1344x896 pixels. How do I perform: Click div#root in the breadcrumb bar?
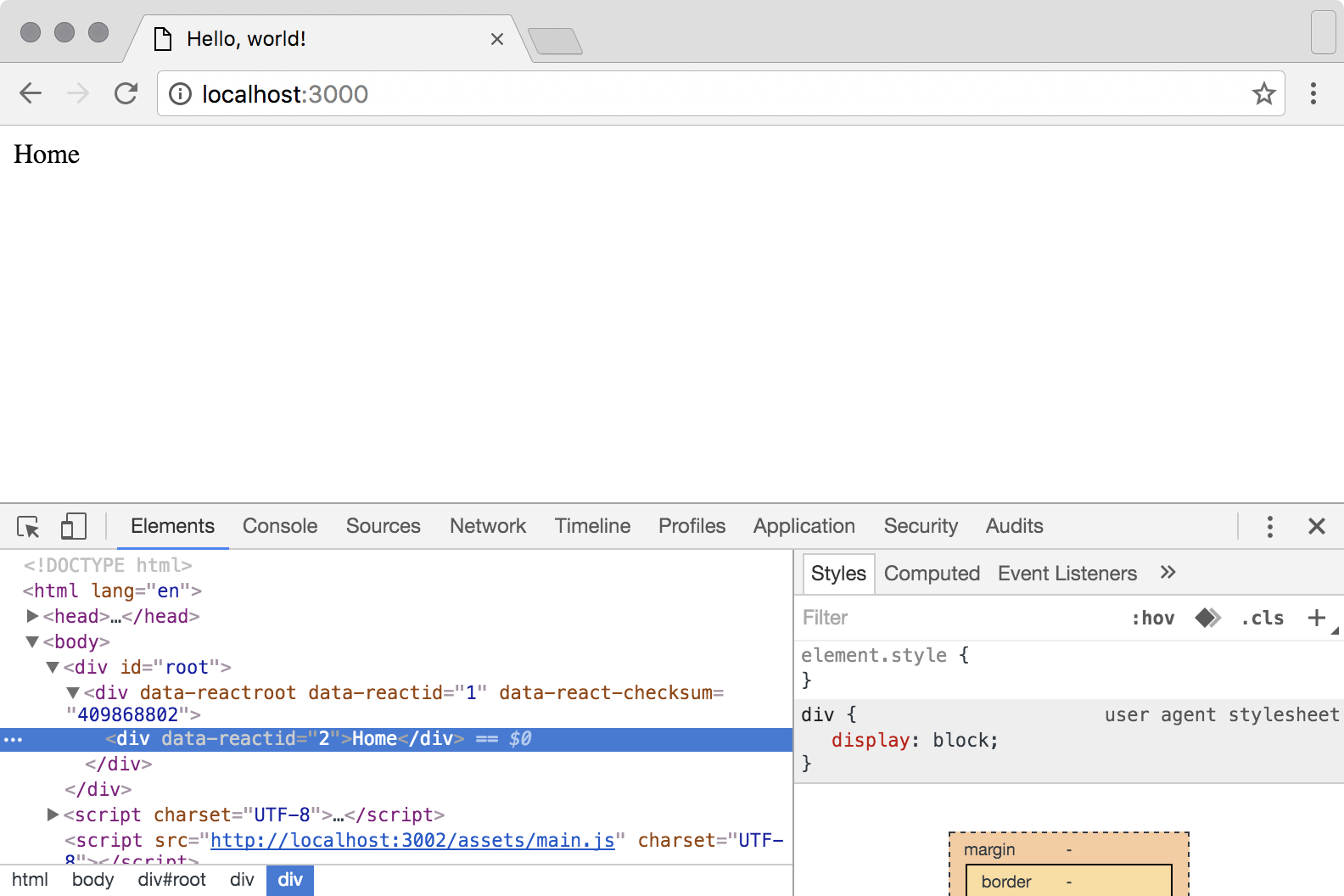point(172,880)
